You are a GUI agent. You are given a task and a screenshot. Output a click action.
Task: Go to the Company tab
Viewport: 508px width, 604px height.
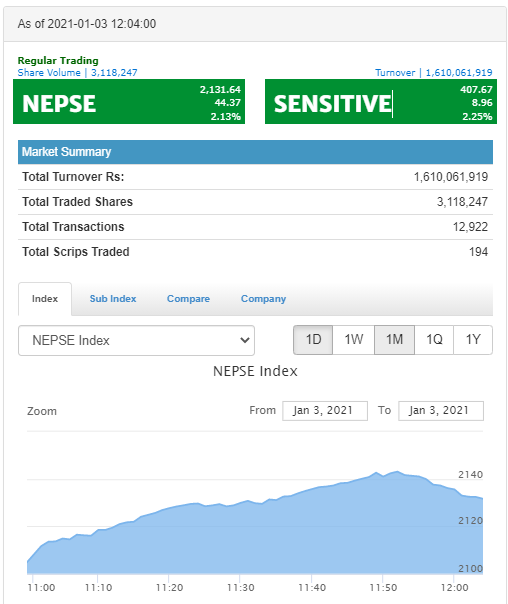pyautogui.click(x=263, y=299)
